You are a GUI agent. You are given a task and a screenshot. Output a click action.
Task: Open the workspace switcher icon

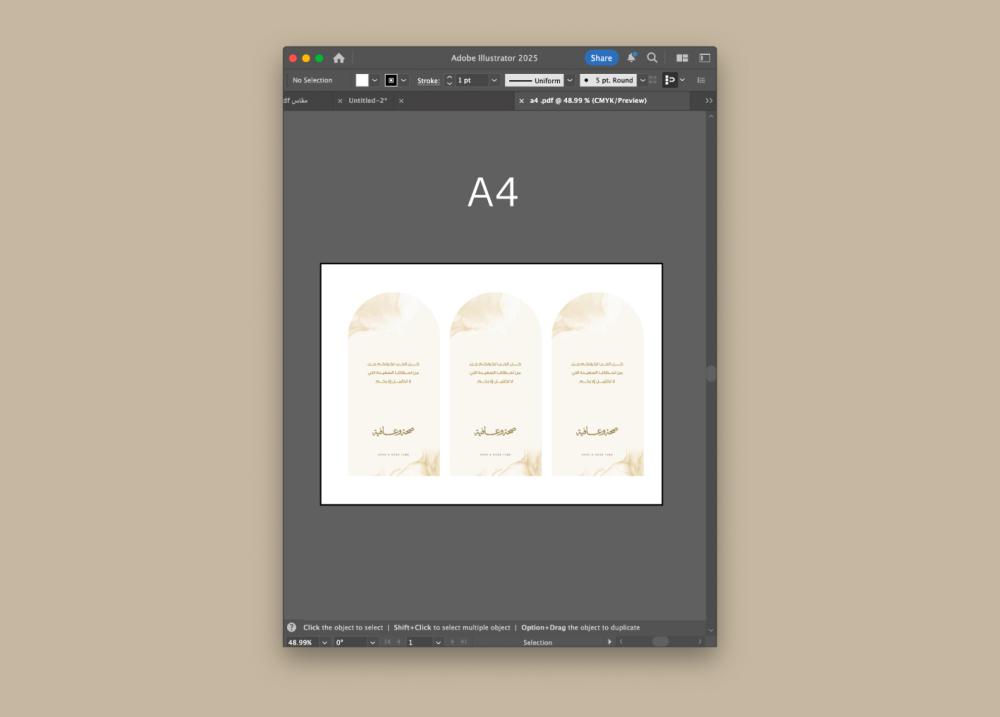pos(704,58)
